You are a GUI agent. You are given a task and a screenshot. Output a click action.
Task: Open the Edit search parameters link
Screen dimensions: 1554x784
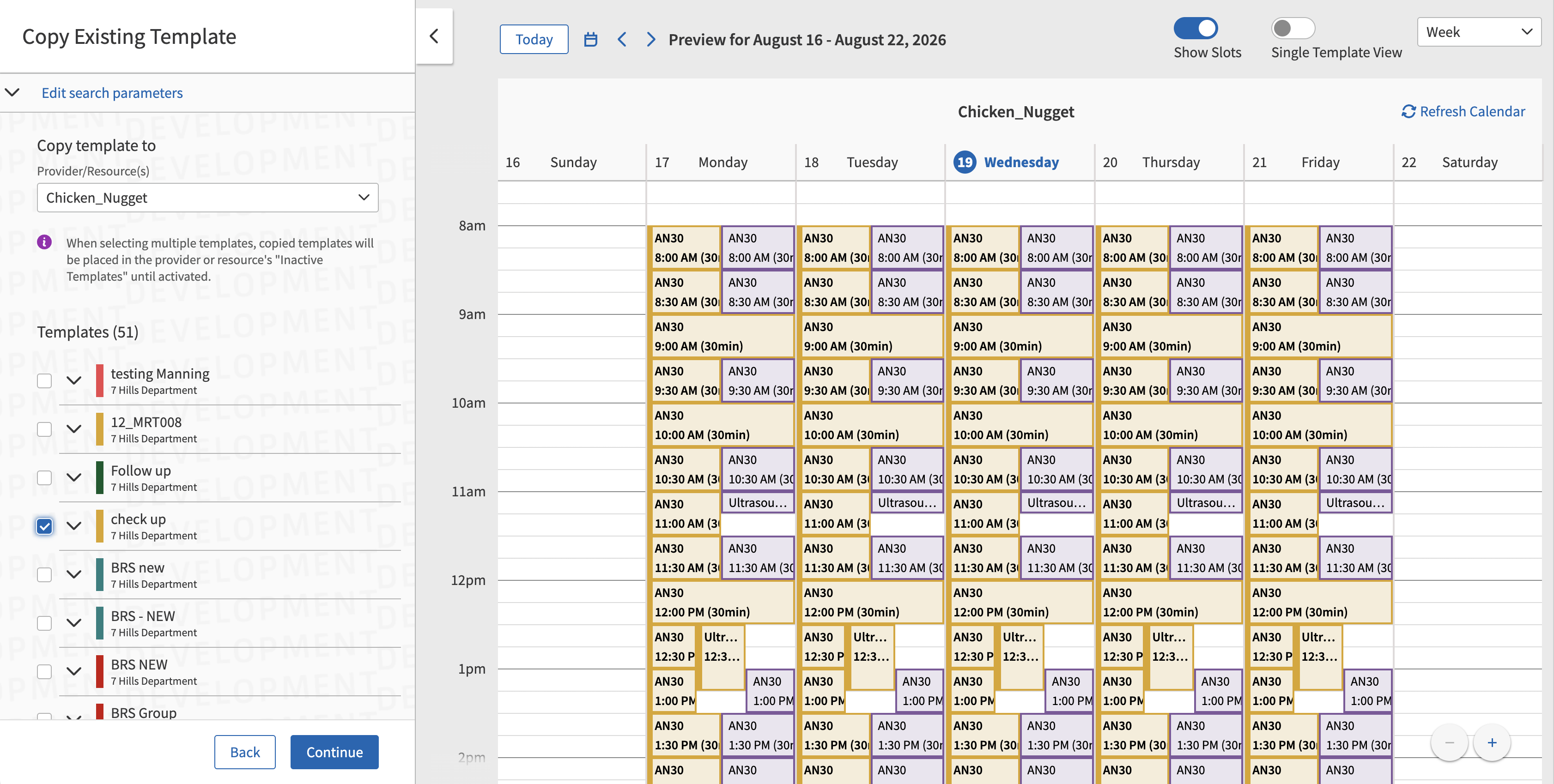click(112, 93)
